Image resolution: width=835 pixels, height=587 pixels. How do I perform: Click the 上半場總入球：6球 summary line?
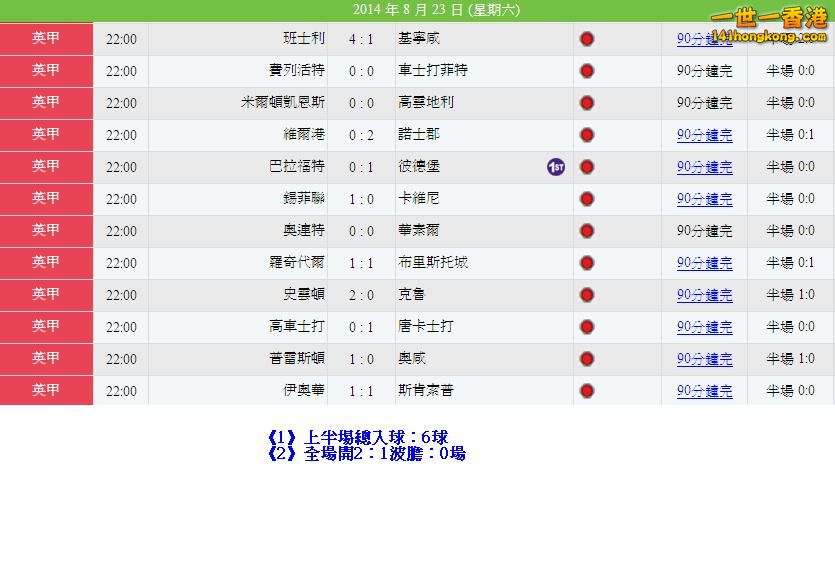(357, 437)
